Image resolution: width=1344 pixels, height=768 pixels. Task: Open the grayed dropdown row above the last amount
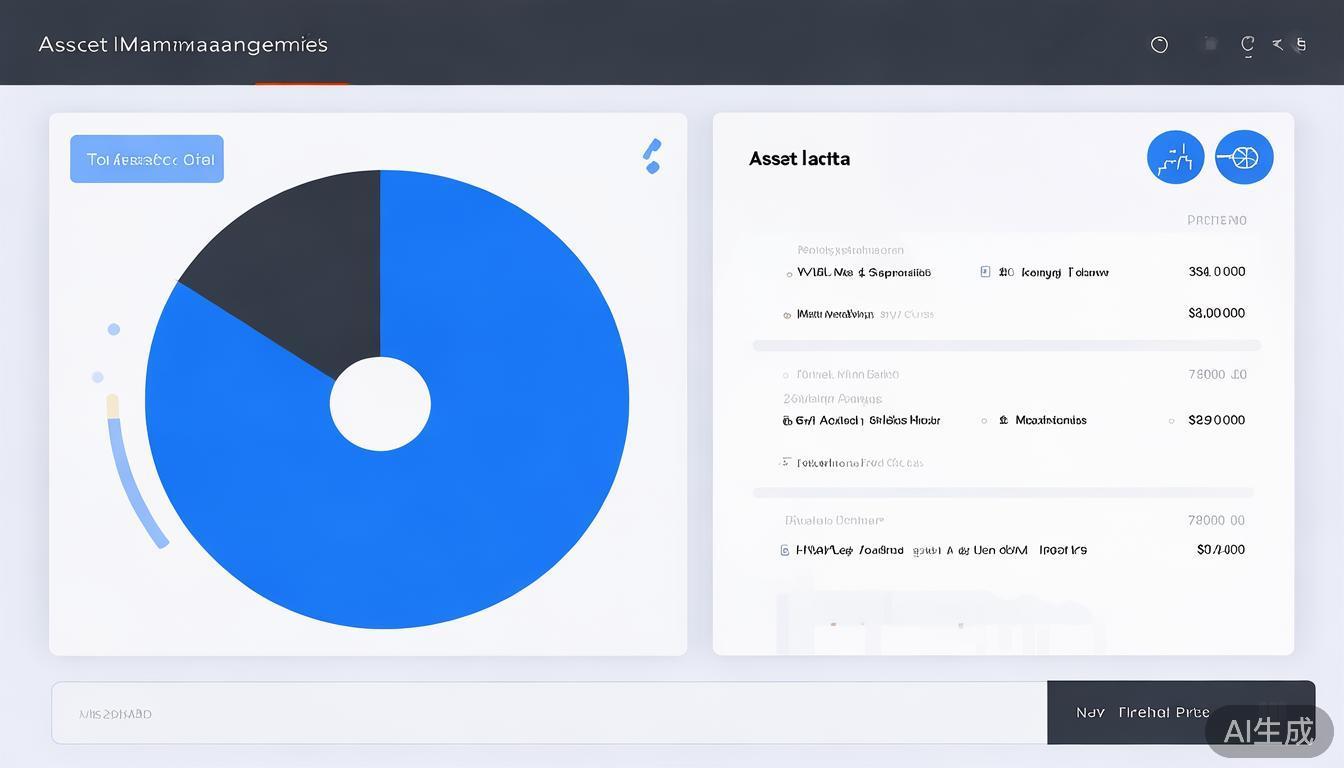click(833, 520)
